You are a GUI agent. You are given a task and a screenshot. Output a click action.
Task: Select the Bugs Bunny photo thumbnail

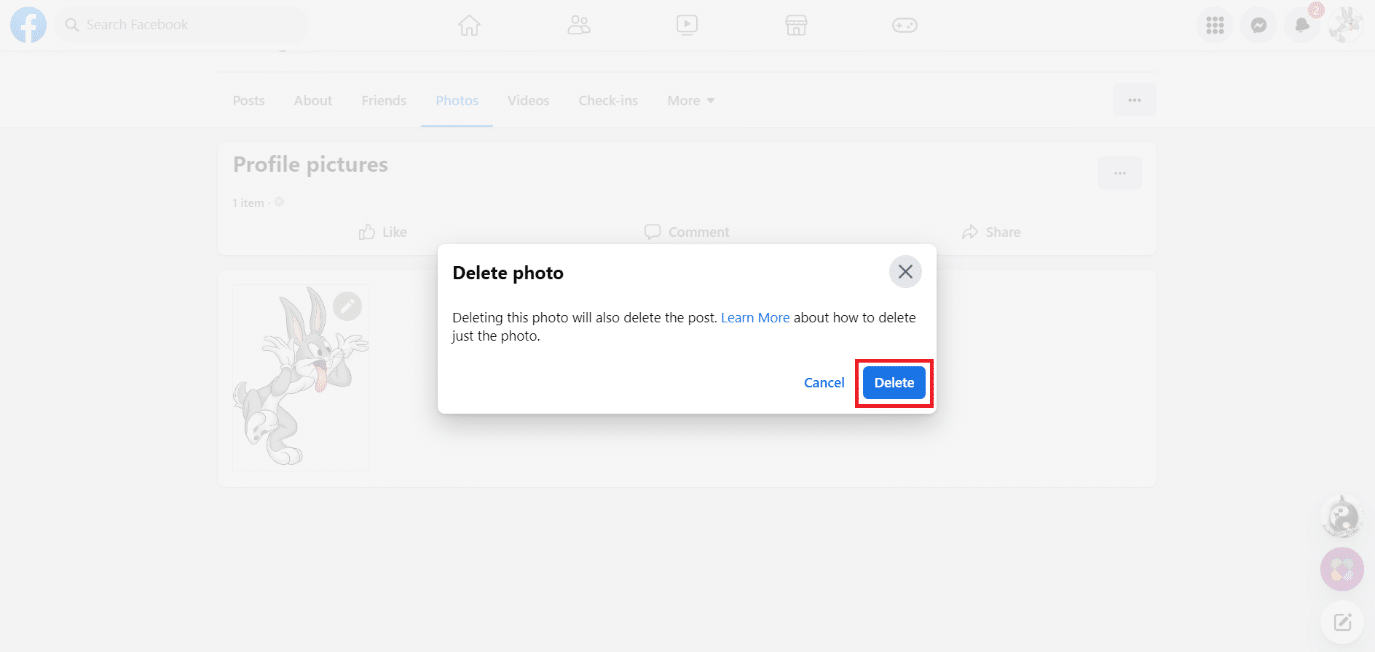tap(300, 377)
